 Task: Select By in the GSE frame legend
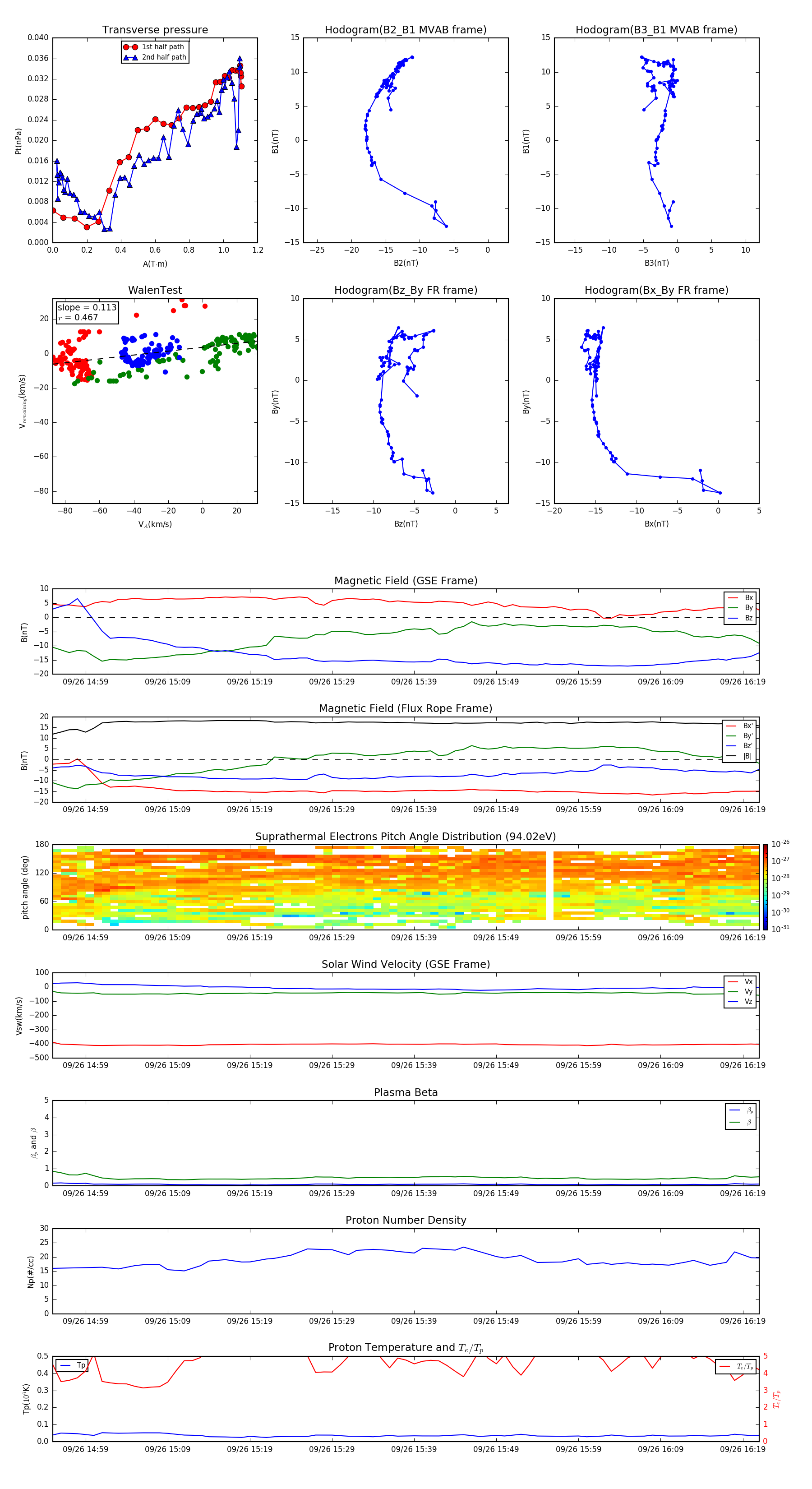point(740,607)
